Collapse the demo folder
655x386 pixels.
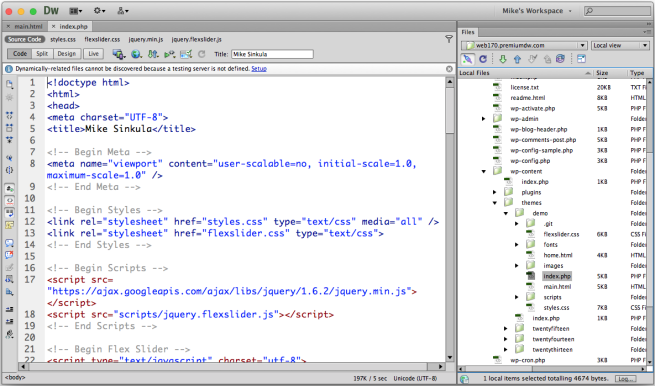(x=506, y=213)
